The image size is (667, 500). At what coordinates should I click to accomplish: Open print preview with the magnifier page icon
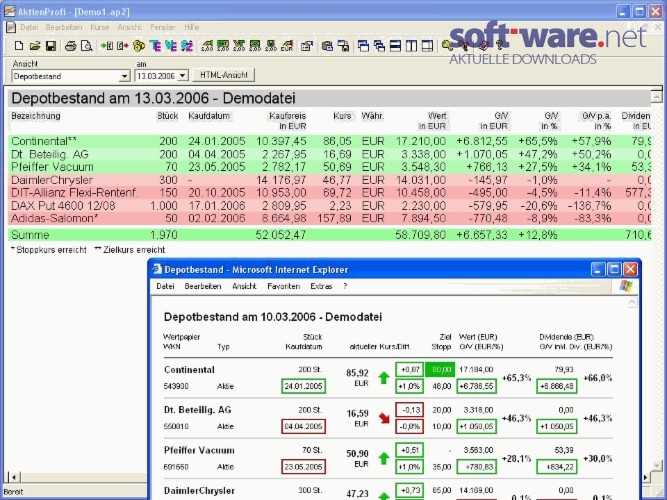(x=86, y=46)
